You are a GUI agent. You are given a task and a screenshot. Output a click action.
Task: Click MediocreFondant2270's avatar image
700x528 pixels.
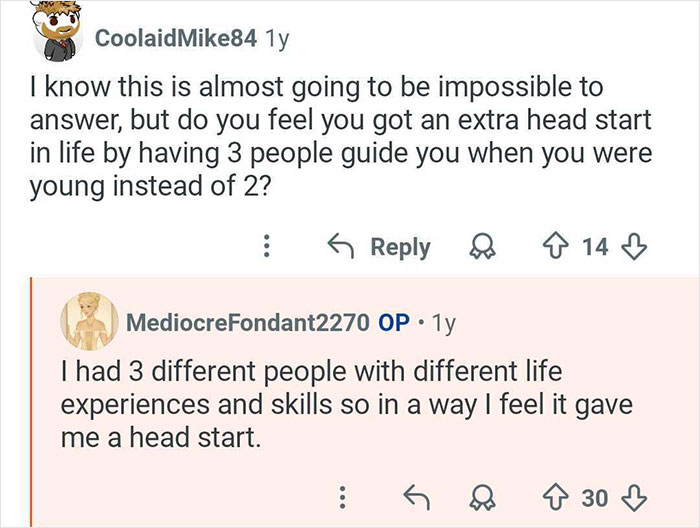tap(89, 320)
